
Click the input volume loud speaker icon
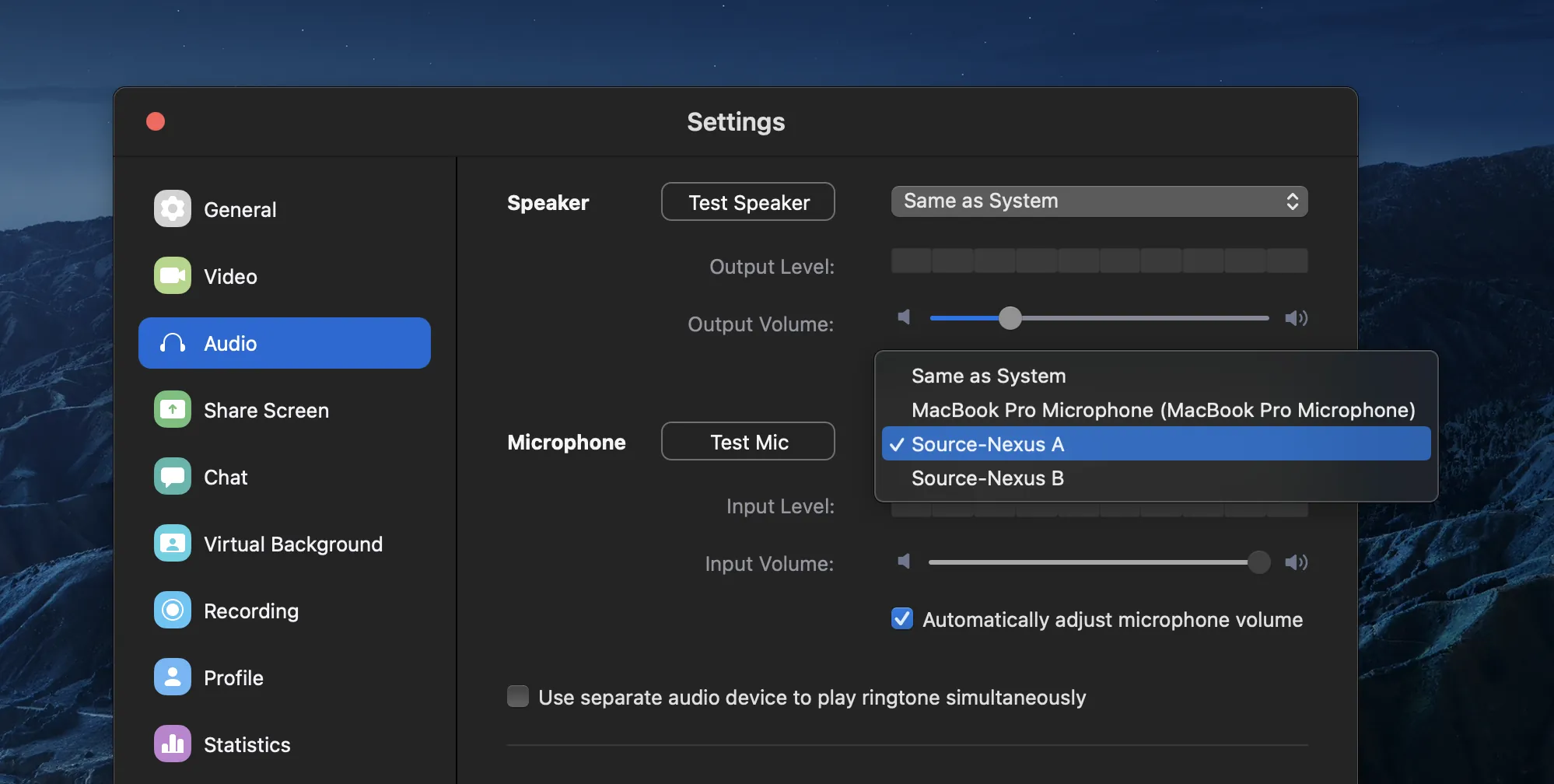click(1296, 562)
